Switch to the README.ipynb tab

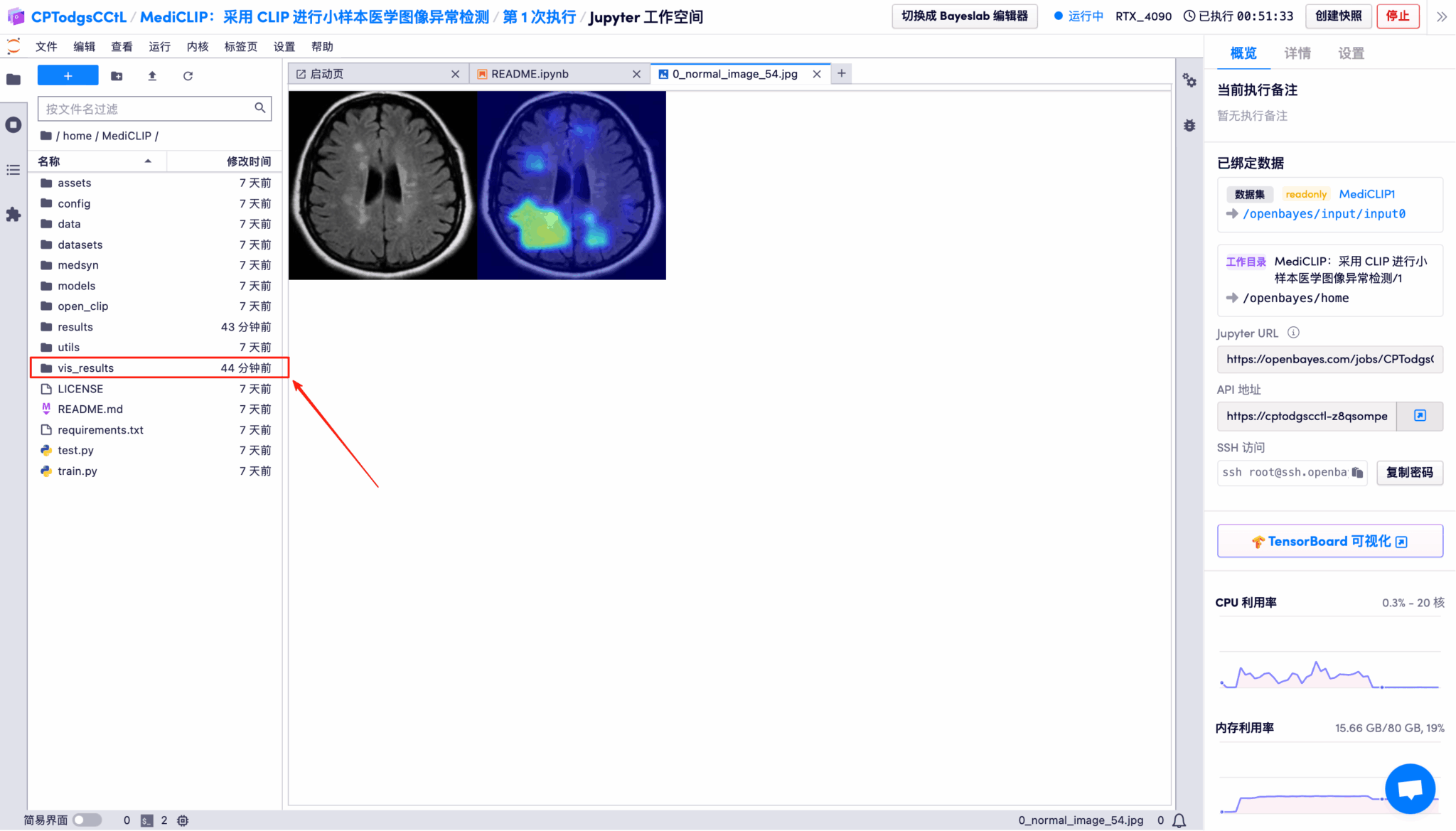click(530, 73)
